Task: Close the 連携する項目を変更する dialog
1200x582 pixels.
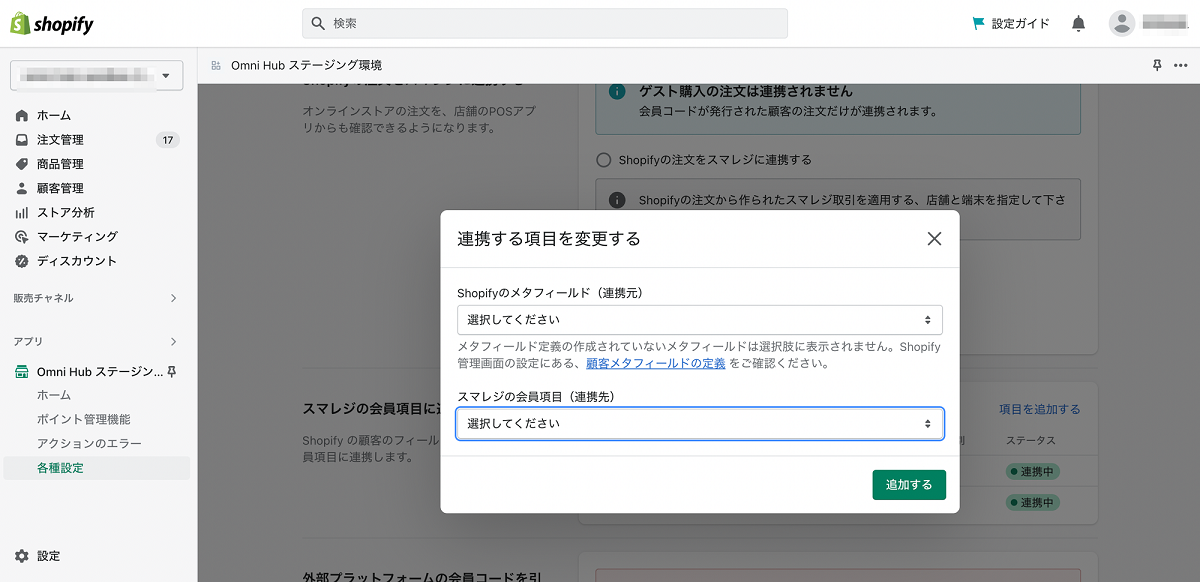Action: point(934,239)
